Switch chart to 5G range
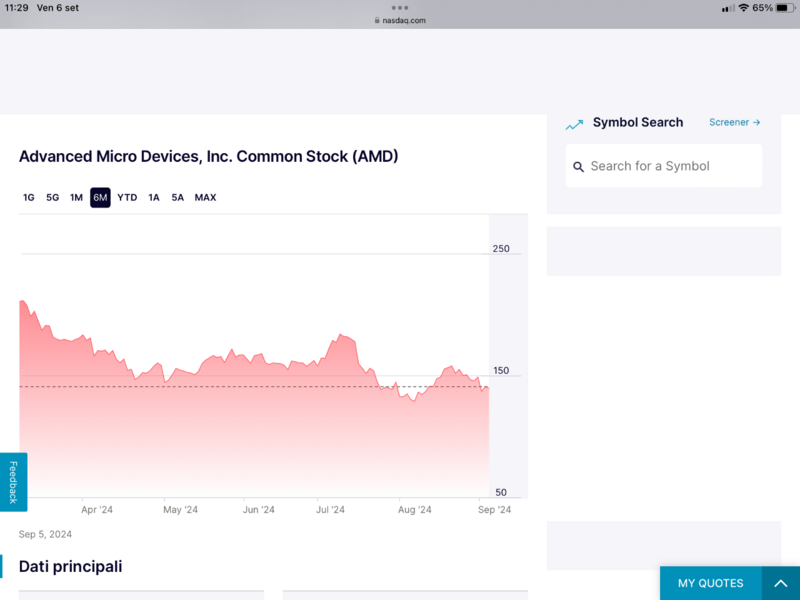The image size is (800, 600). (53, 197)
